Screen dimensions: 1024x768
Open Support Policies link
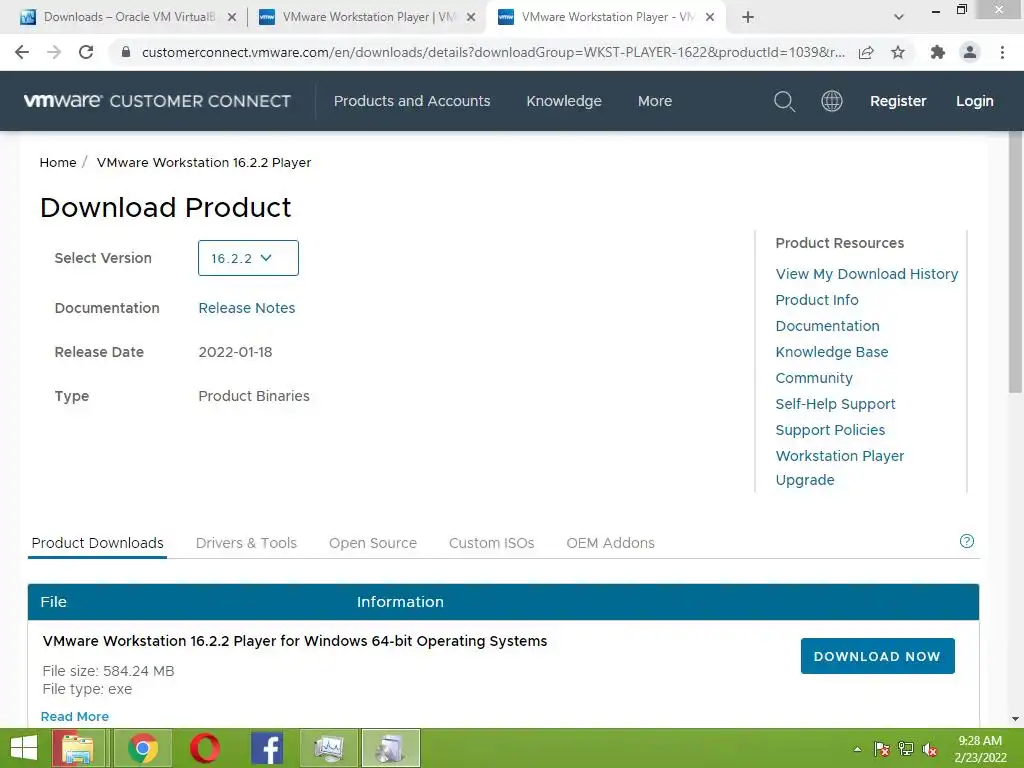point(830,430)
